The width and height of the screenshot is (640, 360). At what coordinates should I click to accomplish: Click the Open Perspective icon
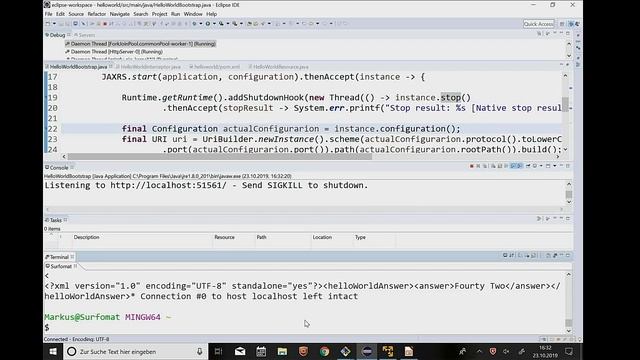[562, 24]
